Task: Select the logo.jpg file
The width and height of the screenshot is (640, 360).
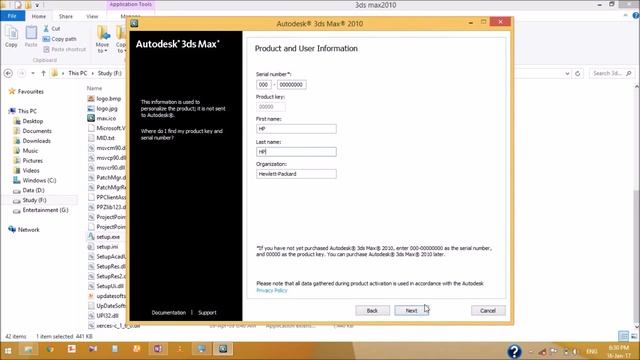Action: [107, 109]
